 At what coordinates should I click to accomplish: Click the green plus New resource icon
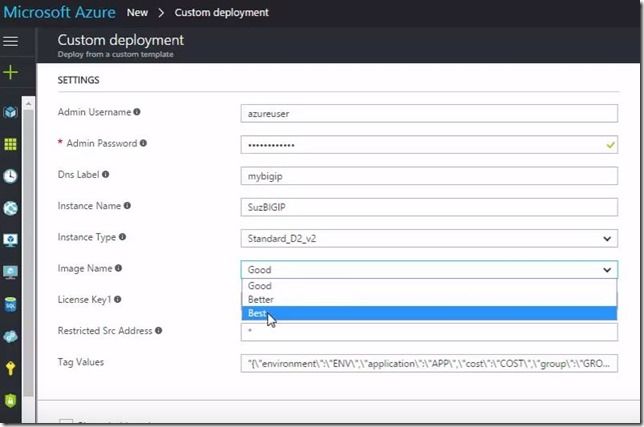click(x=11, y=72)
